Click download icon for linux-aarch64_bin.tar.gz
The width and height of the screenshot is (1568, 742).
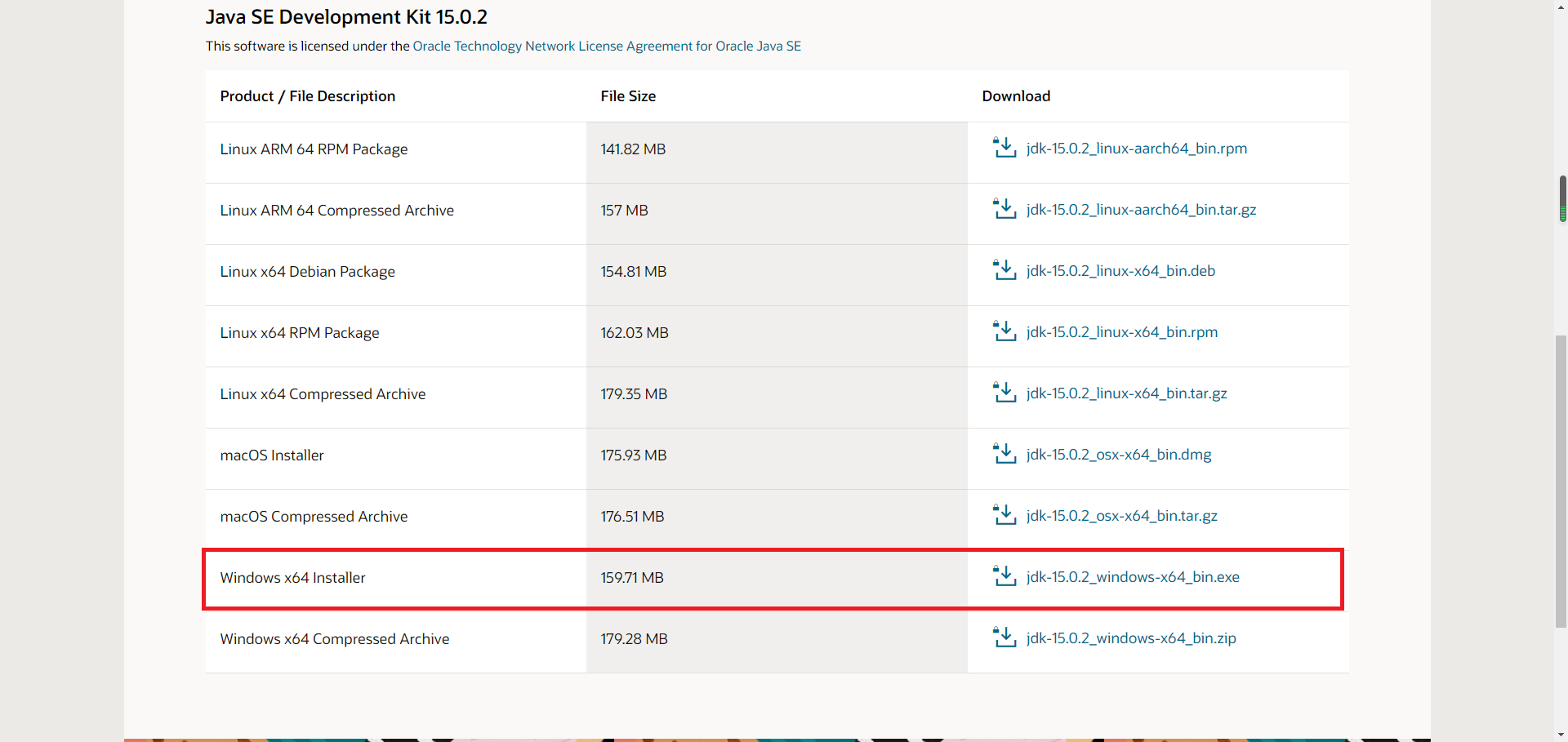tap(1004, 209)
